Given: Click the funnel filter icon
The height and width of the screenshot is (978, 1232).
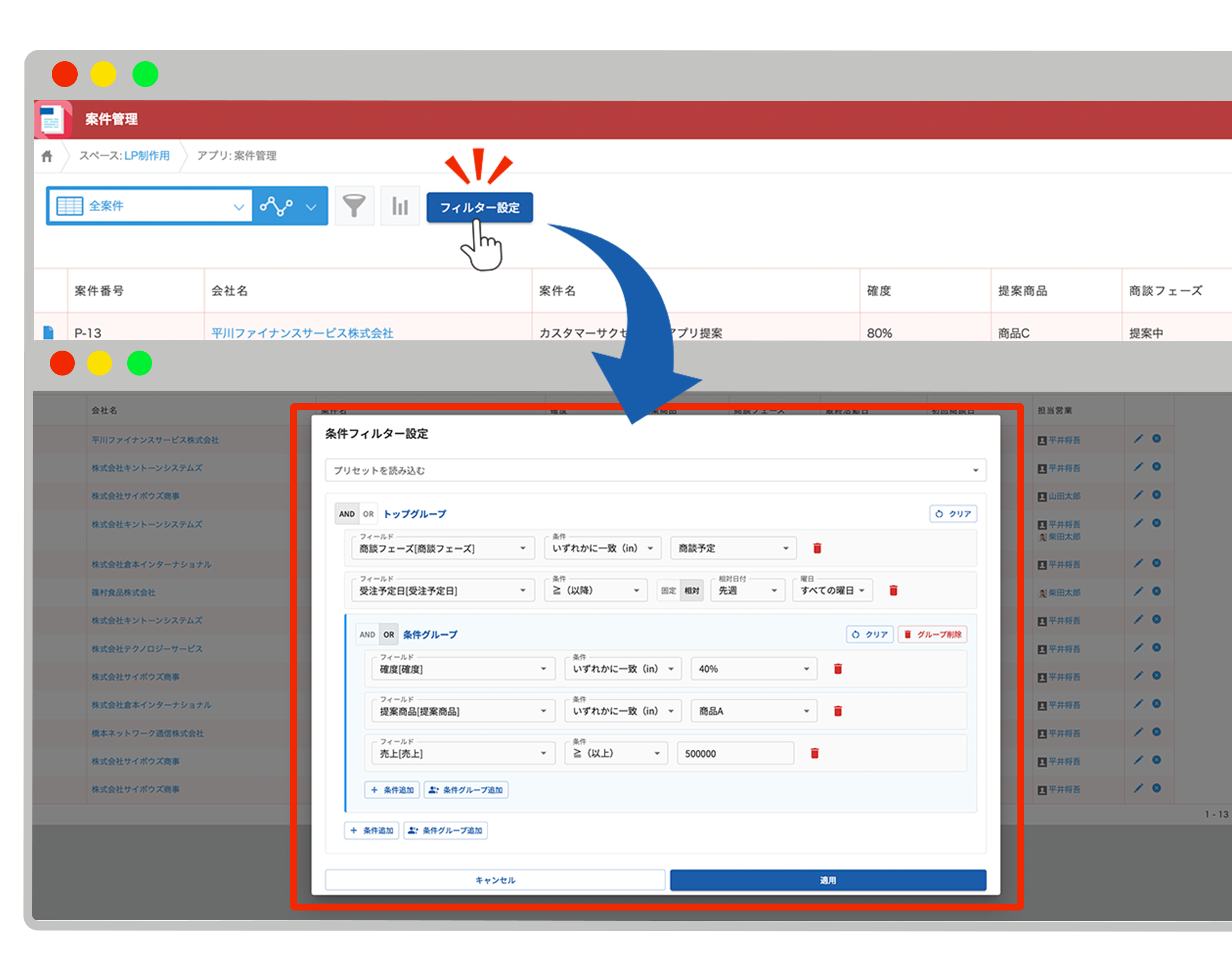Looking at the screenshot, I should [354, 206].
